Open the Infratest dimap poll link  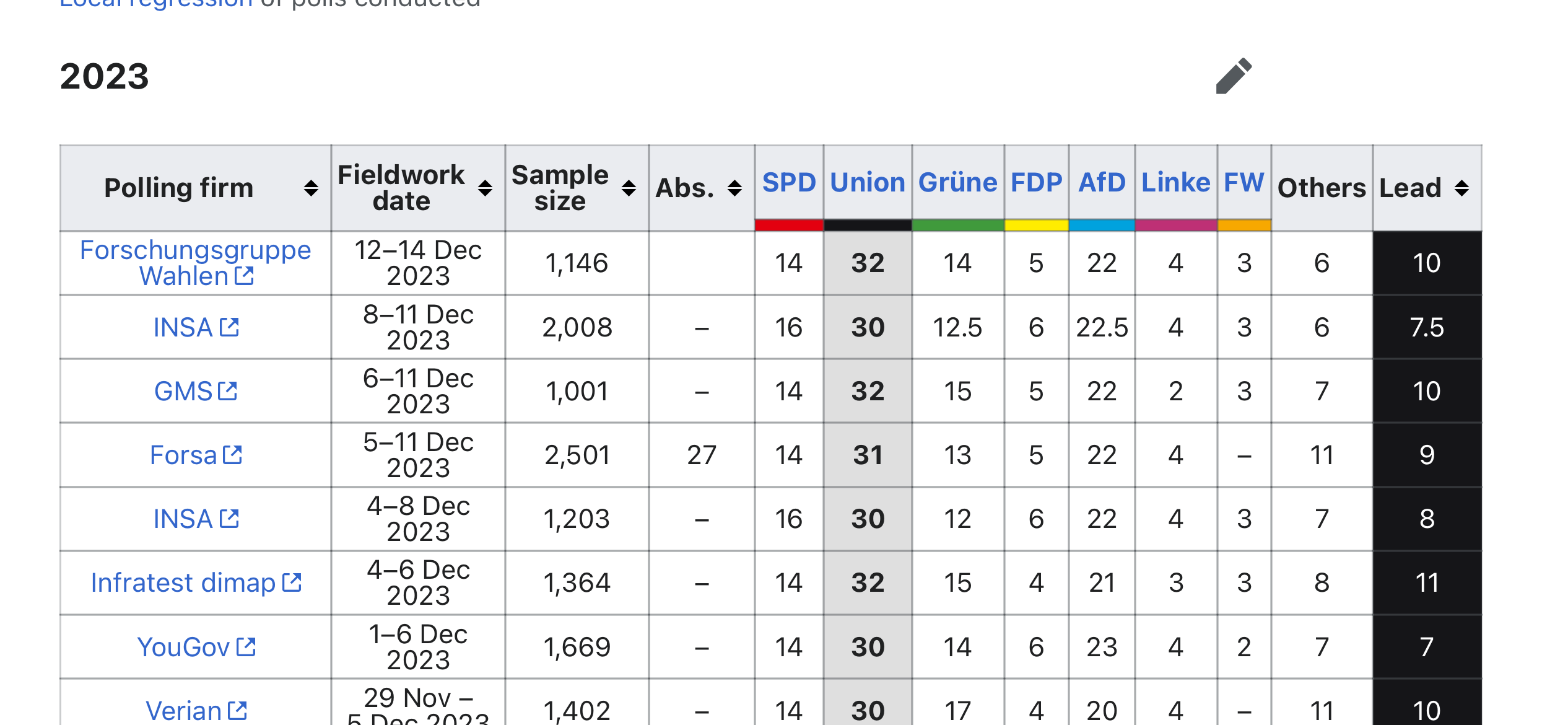coord(195,583)
